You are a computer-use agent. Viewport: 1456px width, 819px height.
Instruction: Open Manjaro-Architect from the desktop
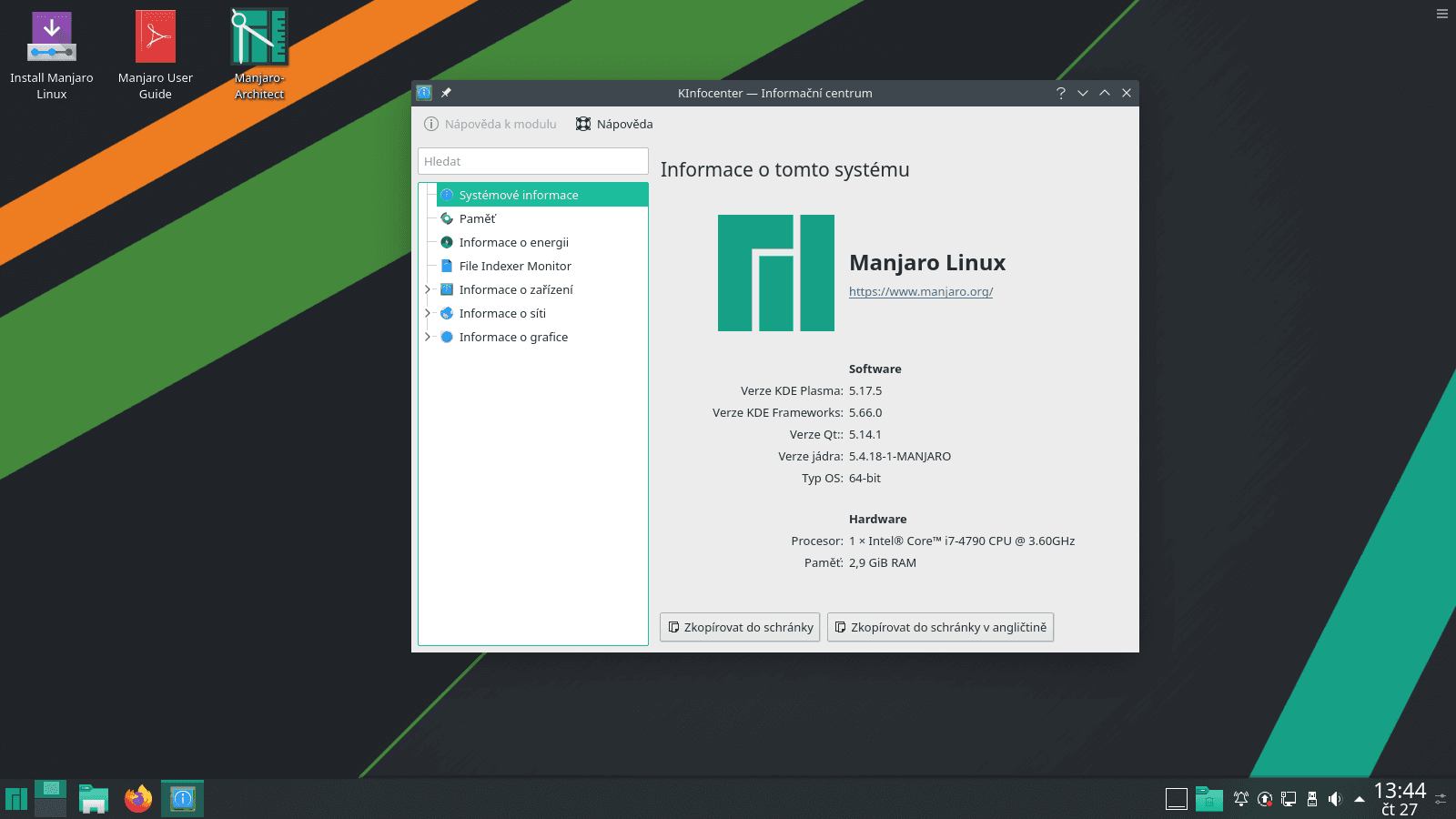(x=258, y=36)
